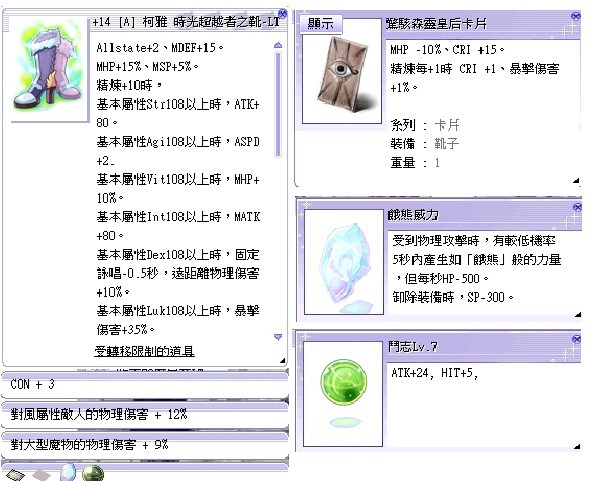Click the 'MHP+15%、MSP+5%' line
594x481 pixels.
(x=147, y=67)
